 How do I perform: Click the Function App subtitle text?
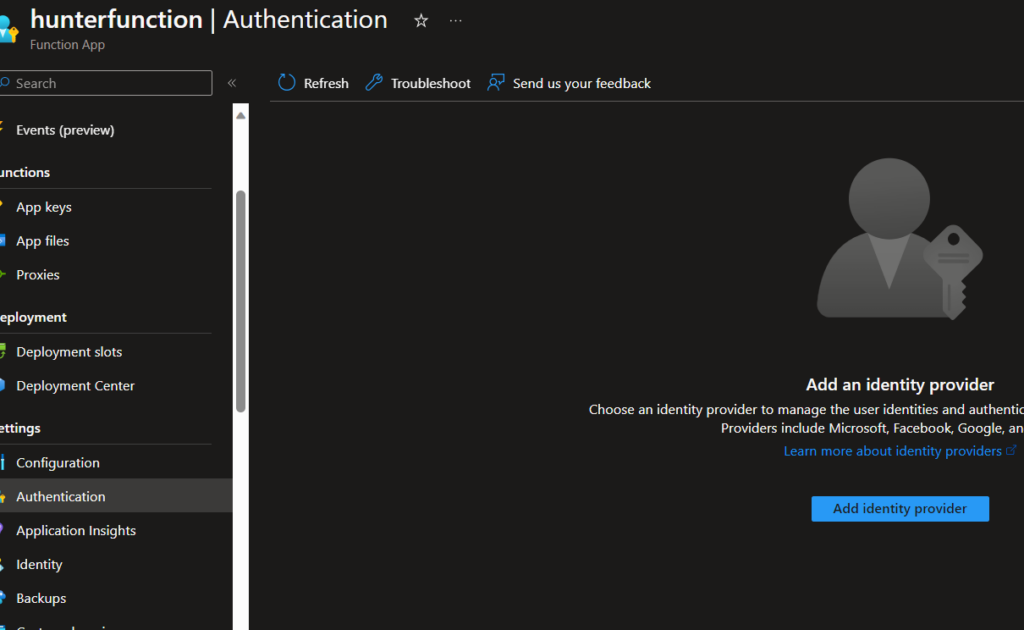coord(67,45)
